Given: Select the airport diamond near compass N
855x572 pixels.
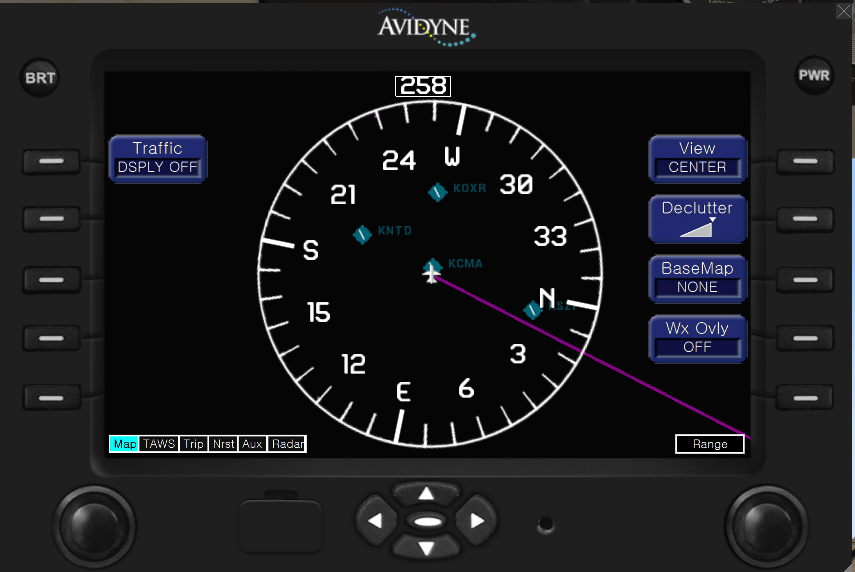Looking at the screenshot, I should (533, 310).
